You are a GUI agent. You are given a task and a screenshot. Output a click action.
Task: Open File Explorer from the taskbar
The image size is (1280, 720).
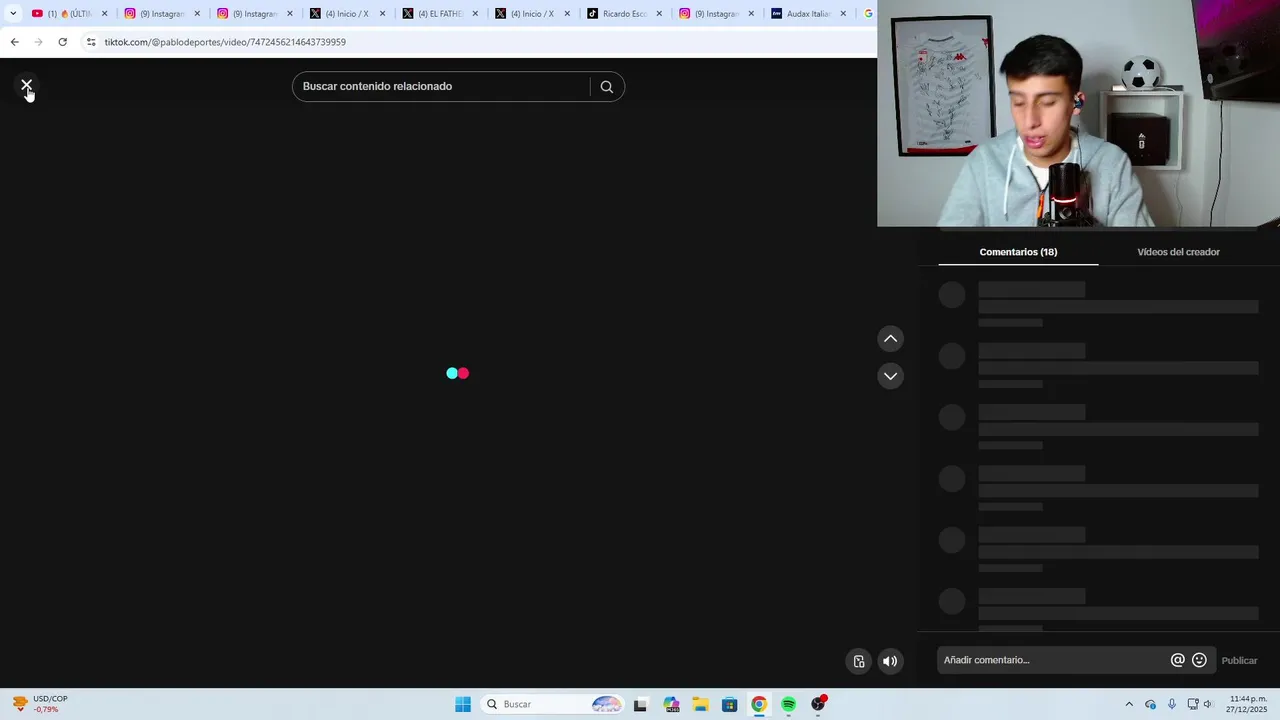click(x=700, y=704)
